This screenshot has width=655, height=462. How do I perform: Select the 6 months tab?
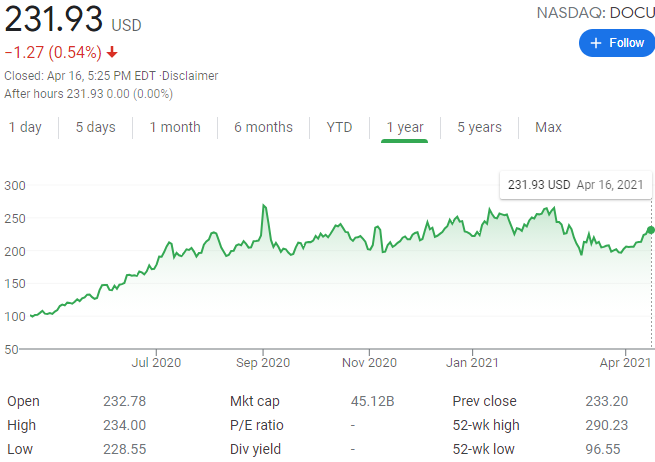tap(264, 127)
